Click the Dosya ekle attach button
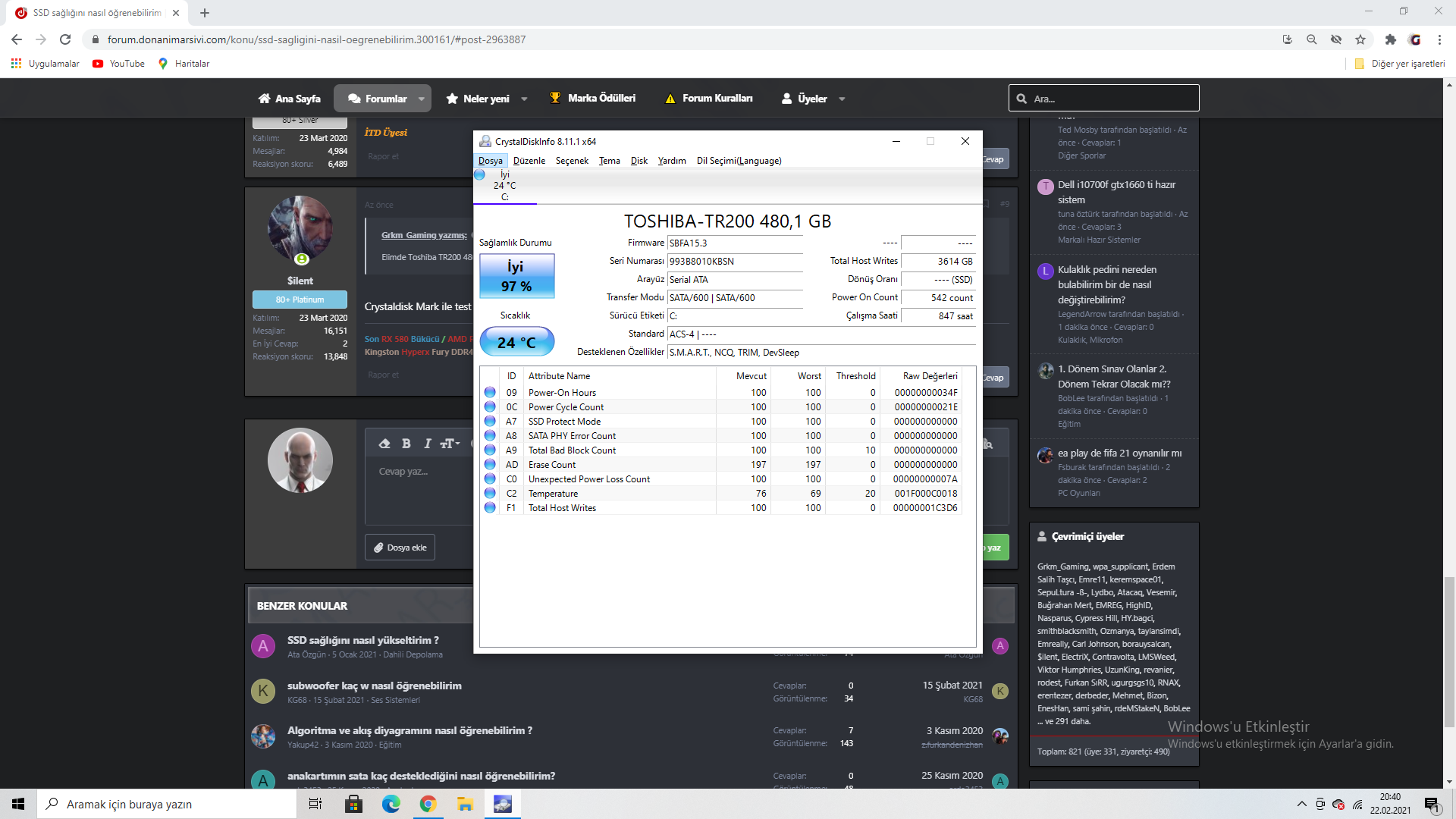This screenshot has height=819, width=1456. coord(400,548)
